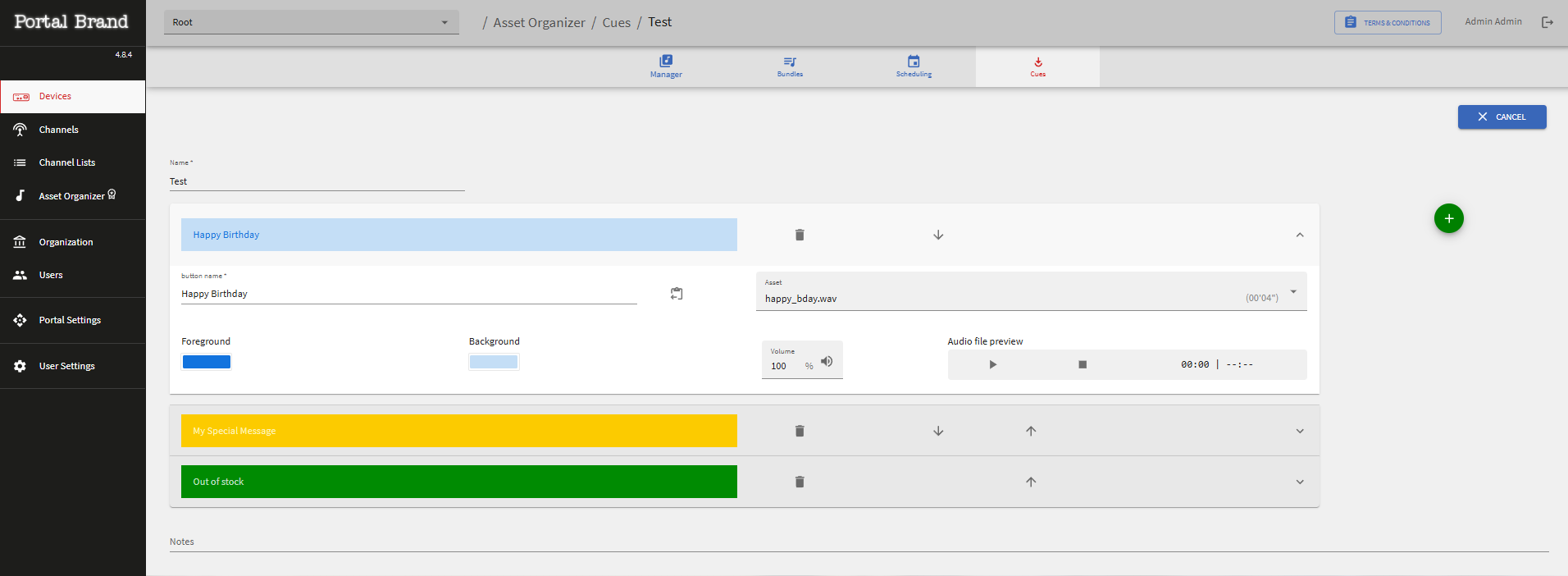Open Organization in the sidebar

click(73, 242)
